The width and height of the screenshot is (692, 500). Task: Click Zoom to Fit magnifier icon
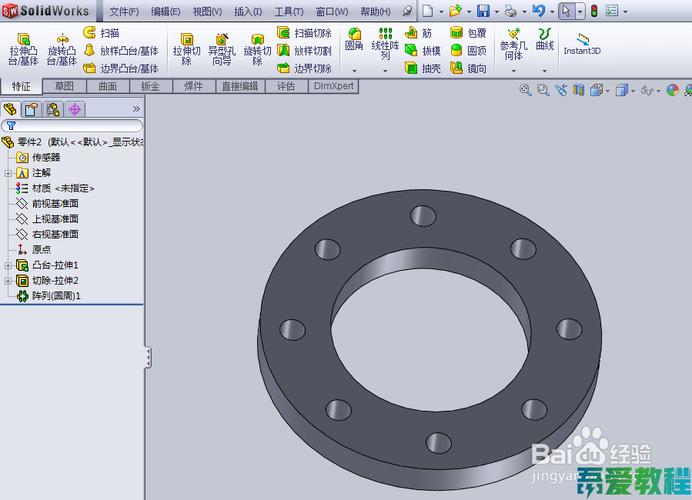[x=525, y=90]
